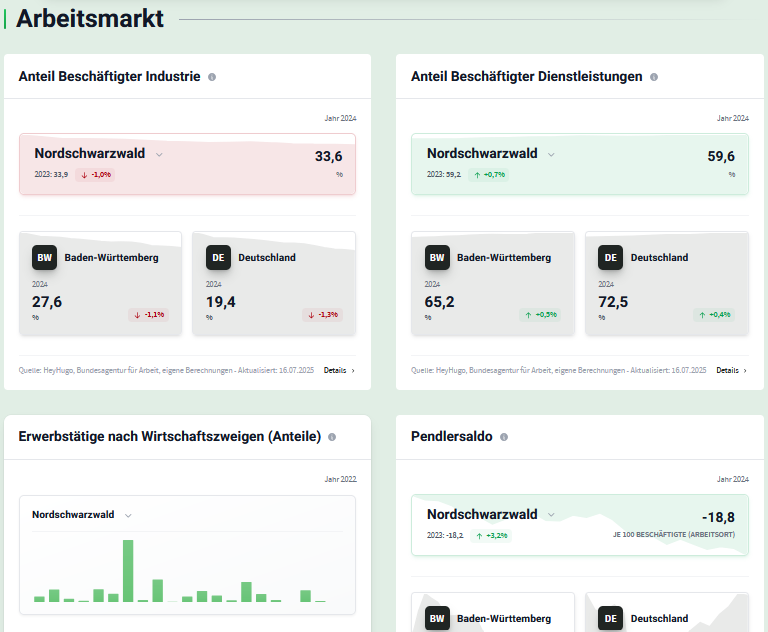Click the tallest green bar in chart

[128, 570]
